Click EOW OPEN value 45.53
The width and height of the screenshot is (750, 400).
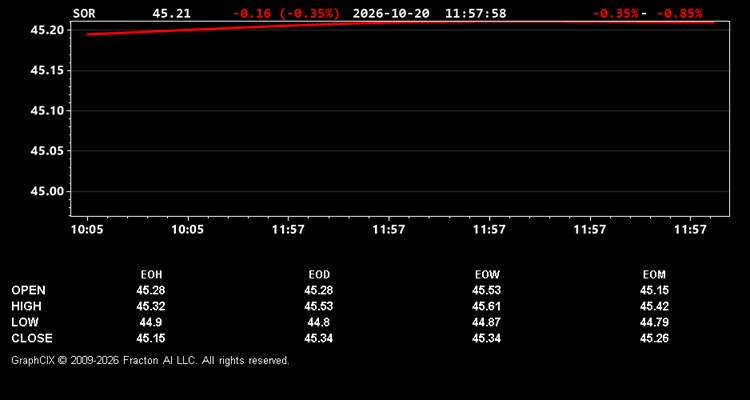point(486,290)
